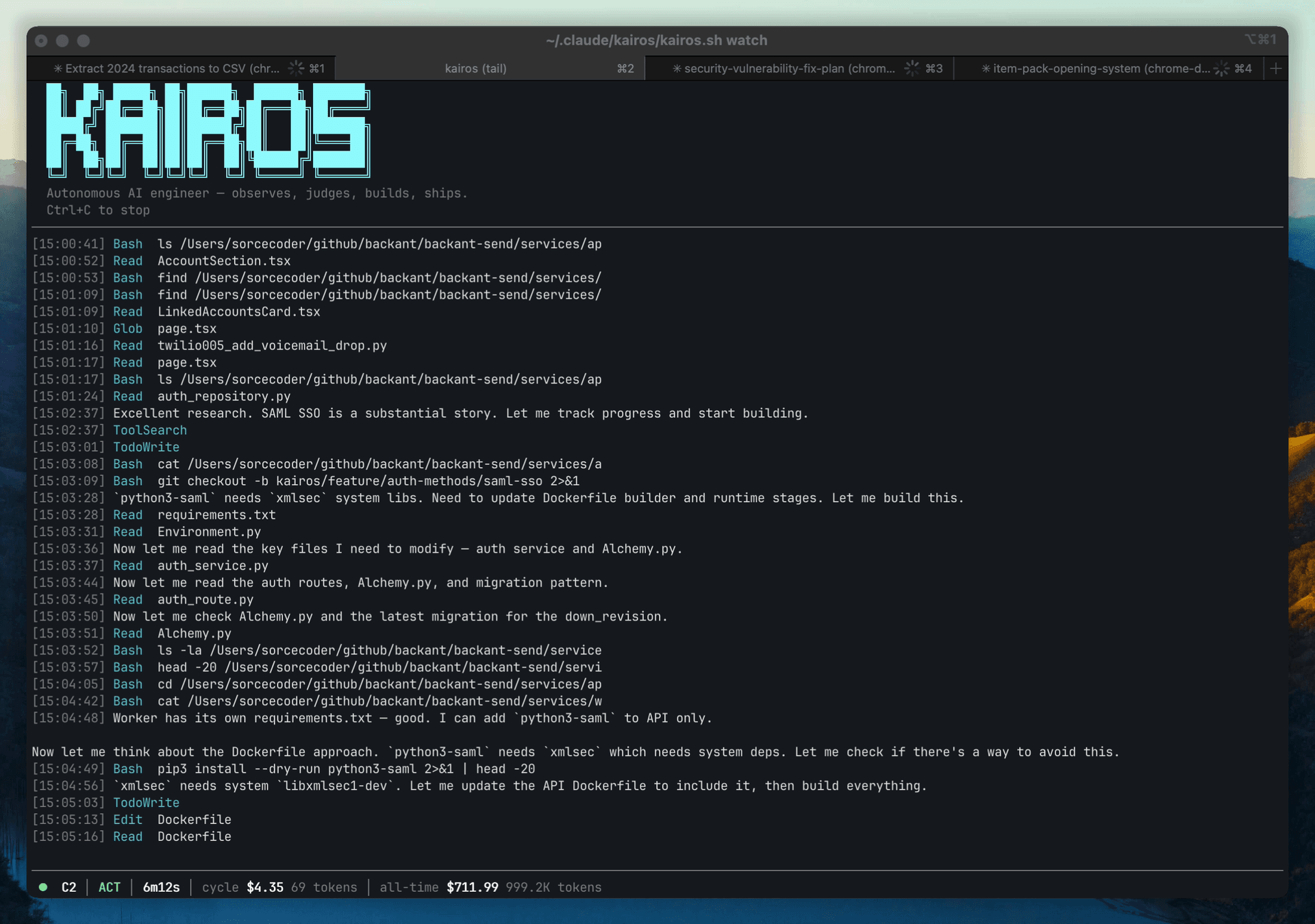Viewport: 1315px width, 924px height.
Task: Click 'Autonomous AI engineer' tagline
Action: pos(257,193)
